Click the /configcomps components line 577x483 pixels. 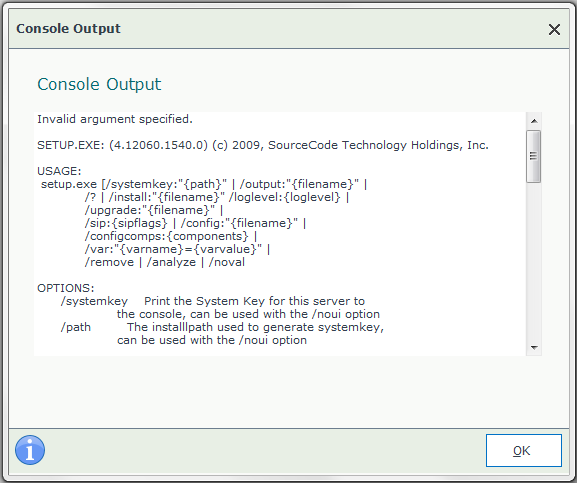(x=171, y=236)
